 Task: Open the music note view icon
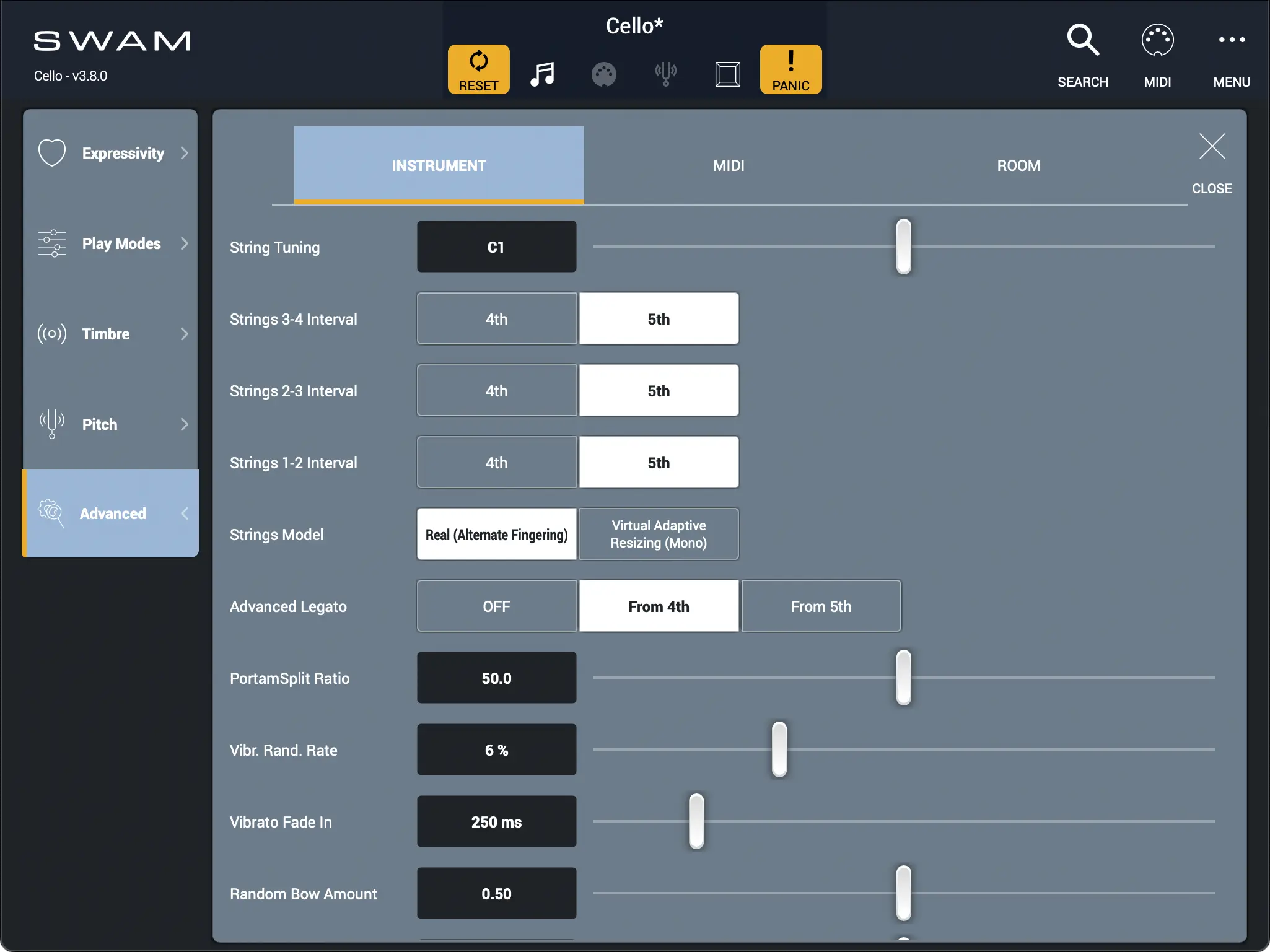click(x=542, y=74)
